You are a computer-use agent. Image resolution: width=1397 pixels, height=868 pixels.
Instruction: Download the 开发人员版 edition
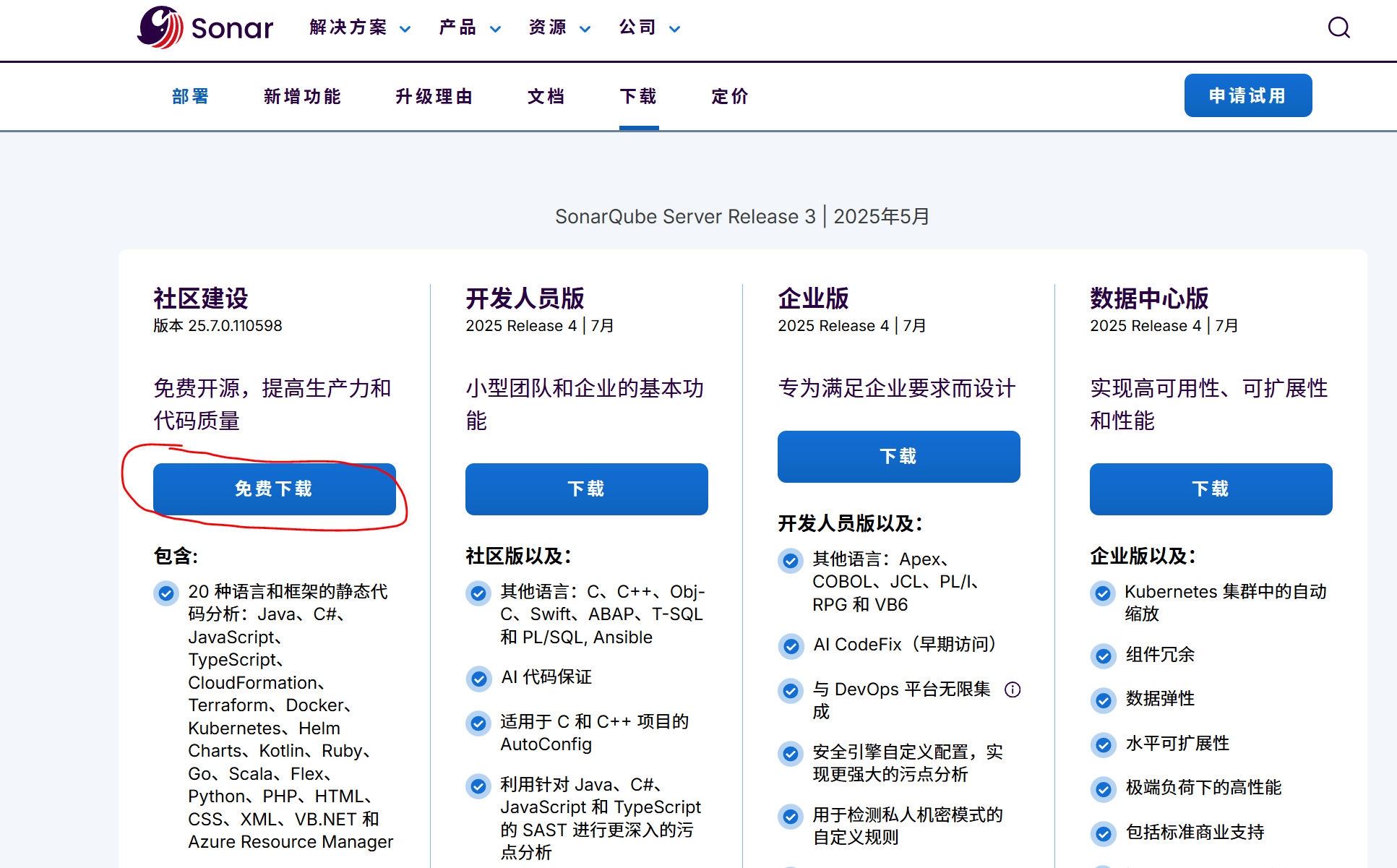click(x=586, y=489)
